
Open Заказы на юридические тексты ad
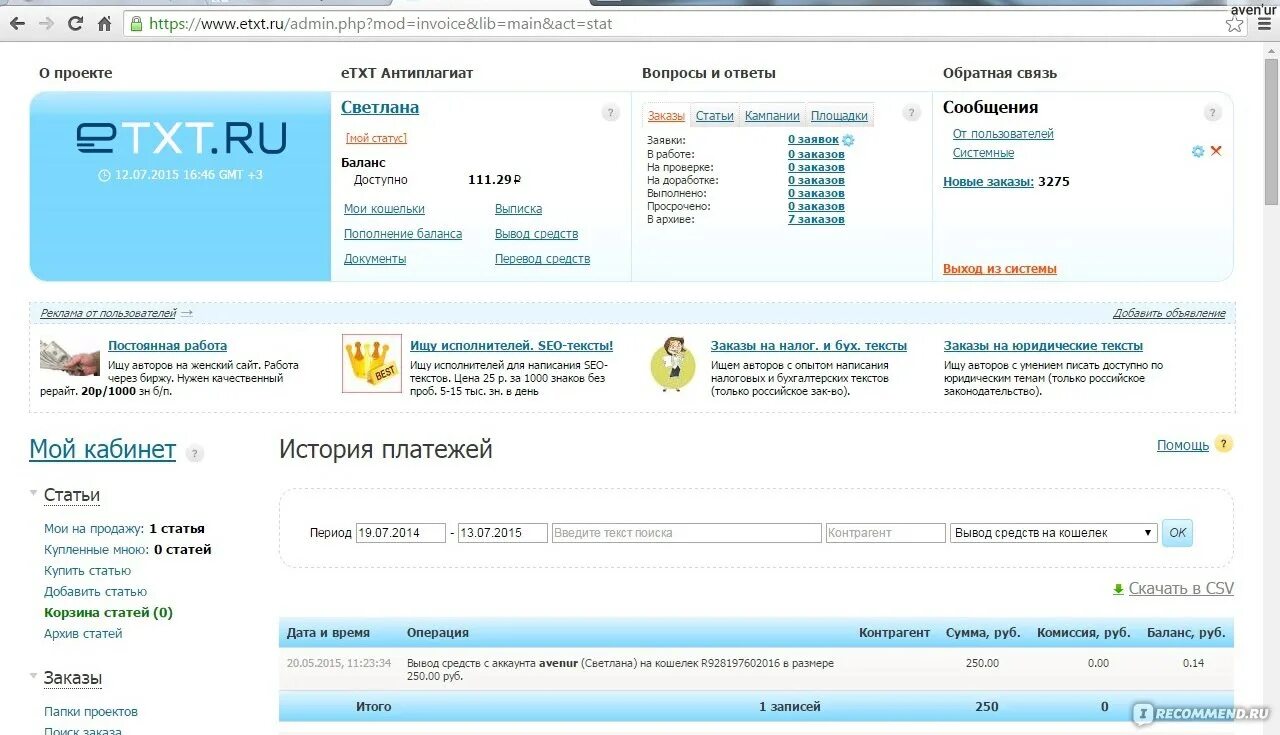point(1043,346)
